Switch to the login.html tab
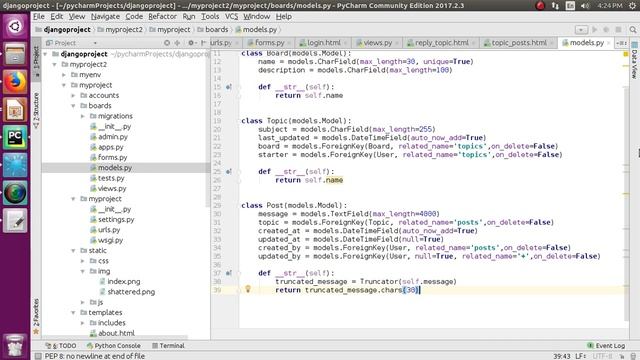640x360 pixels. coord(323,42)
